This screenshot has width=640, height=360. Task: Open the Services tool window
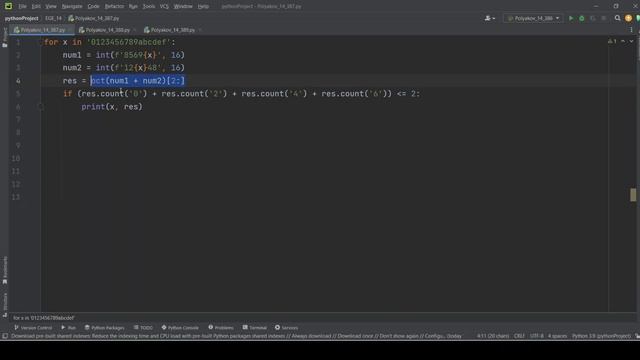tap(286, 328)
